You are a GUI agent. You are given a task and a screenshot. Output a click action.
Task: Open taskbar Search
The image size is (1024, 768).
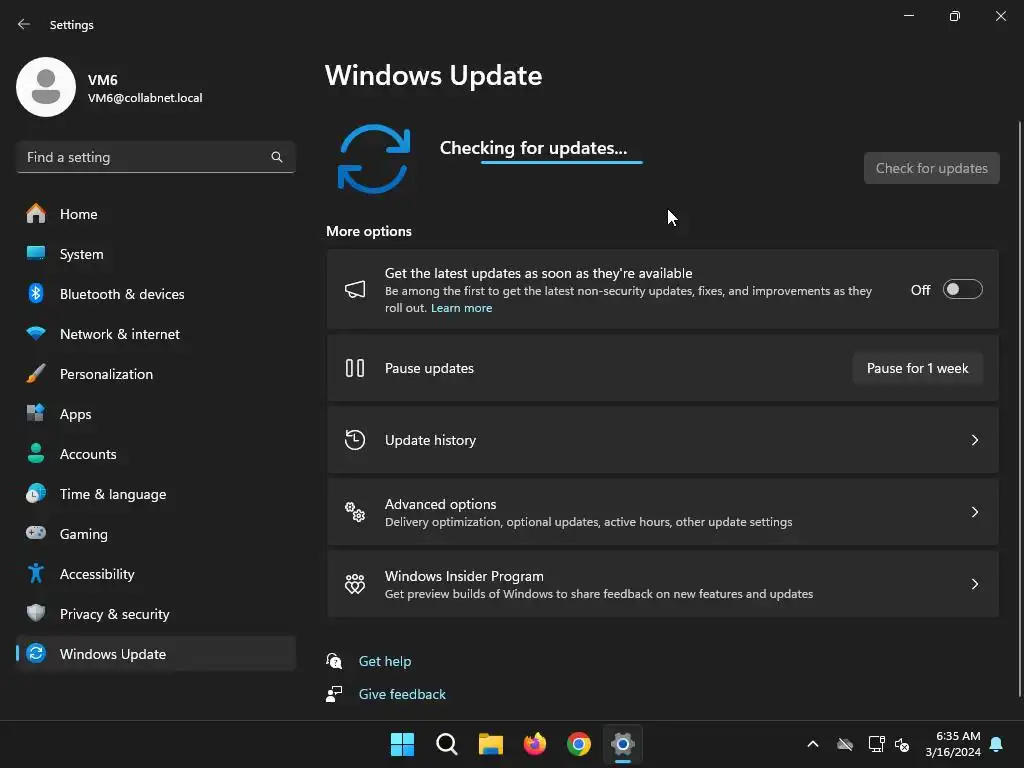(447, 744)
